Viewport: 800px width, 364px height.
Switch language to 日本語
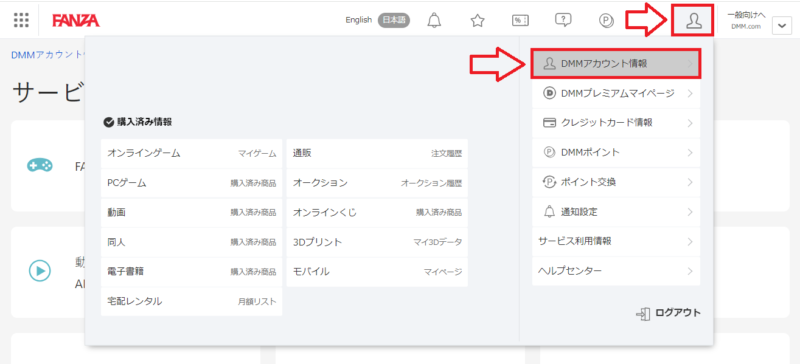tap(393, 20)
